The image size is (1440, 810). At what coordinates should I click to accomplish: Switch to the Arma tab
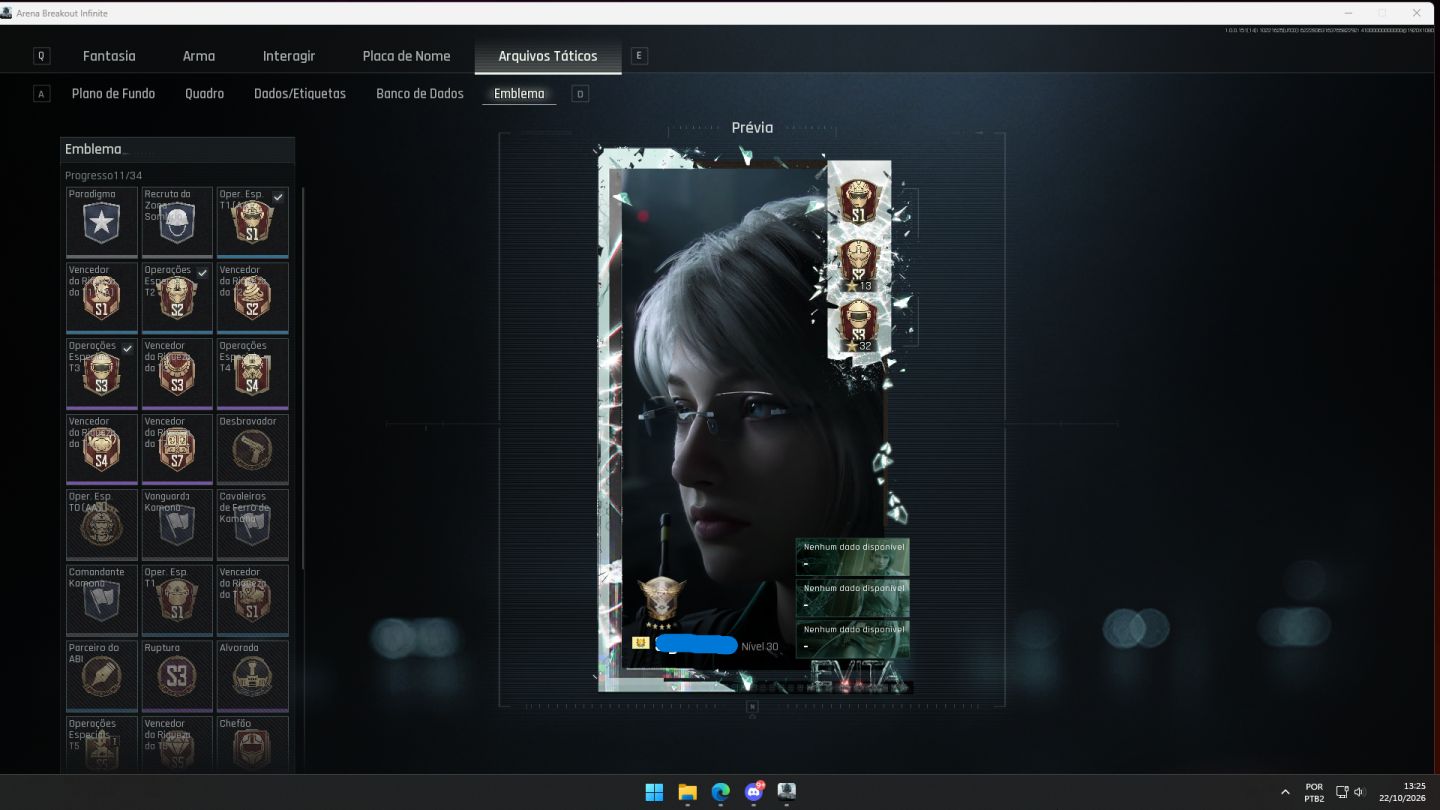199,56
